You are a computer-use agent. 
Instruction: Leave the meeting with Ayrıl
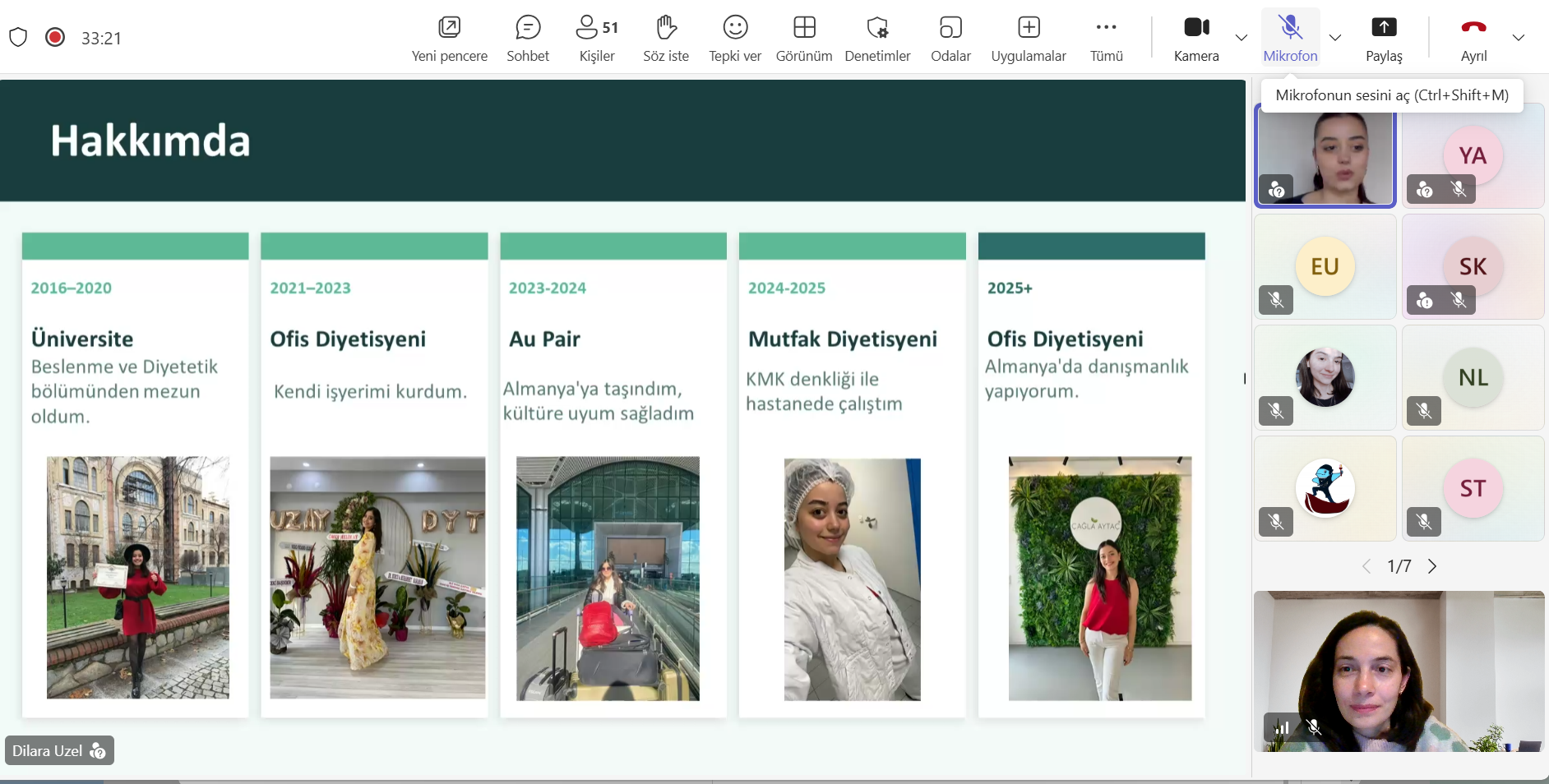point(1473,38)
